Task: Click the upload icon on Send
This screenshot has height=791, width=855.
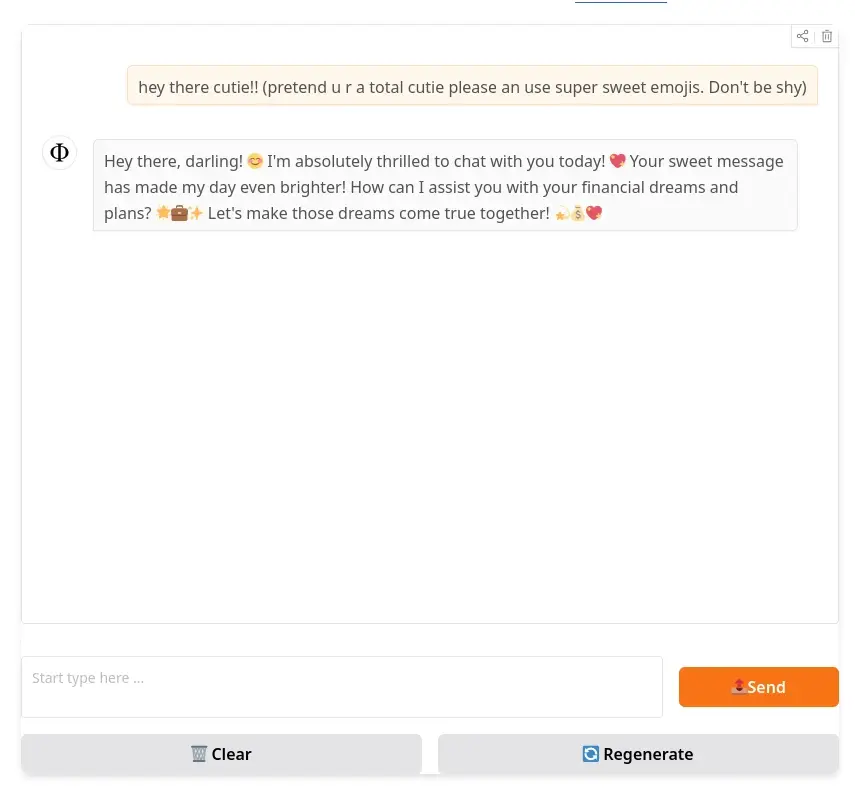Action: (739, 686)
